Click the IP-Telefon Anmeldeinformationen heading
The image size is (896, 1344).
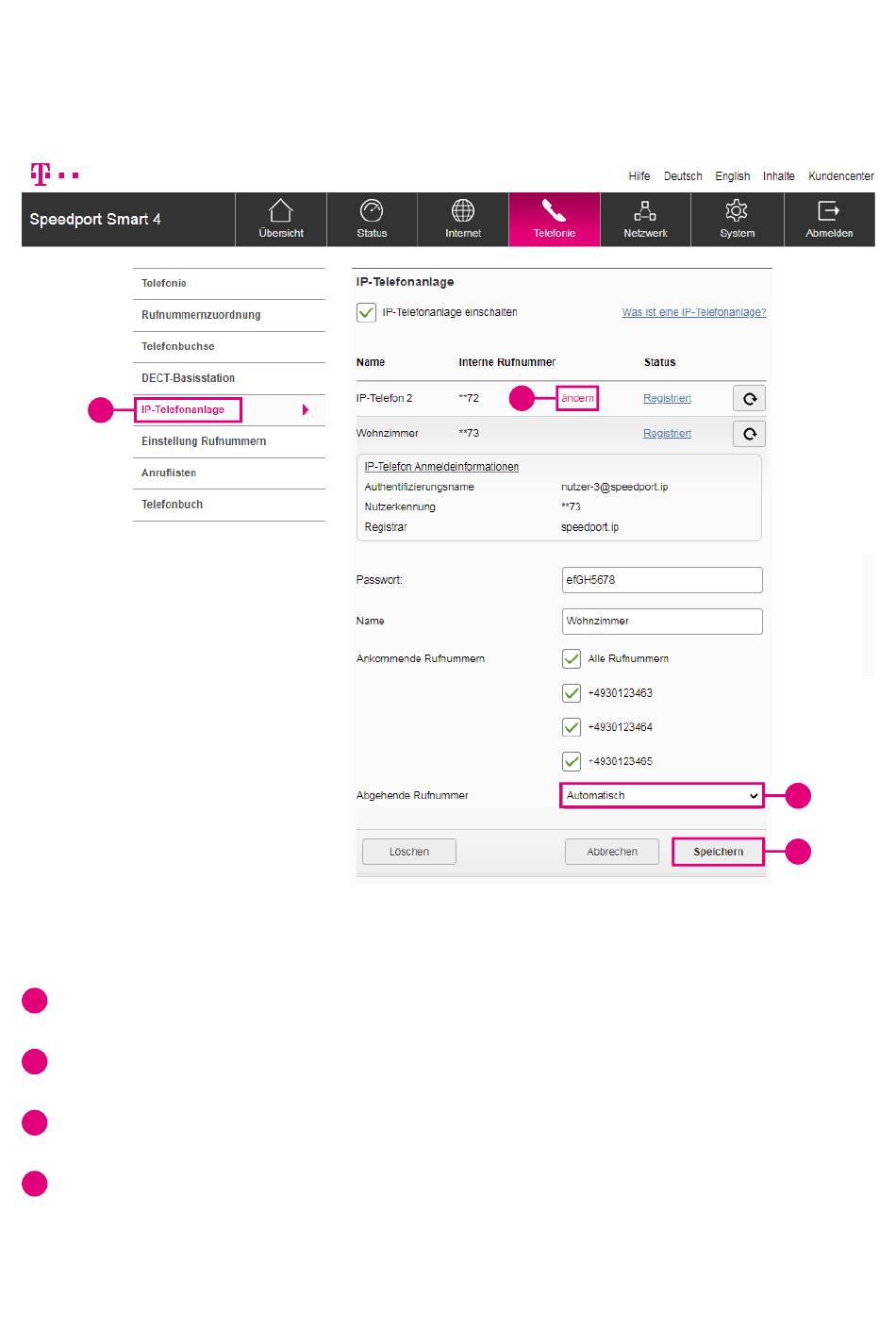tap(441, 467)
